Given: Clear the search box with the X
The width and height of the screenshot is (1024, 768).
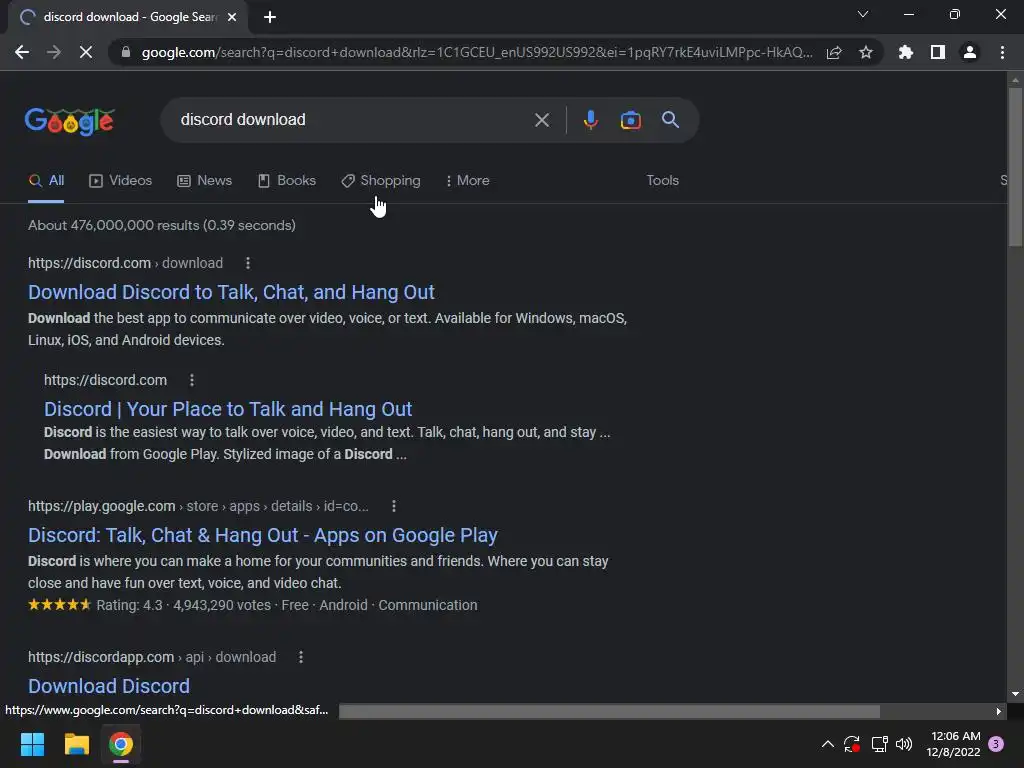Looking at the screenshot, I should tap(542, 120).
